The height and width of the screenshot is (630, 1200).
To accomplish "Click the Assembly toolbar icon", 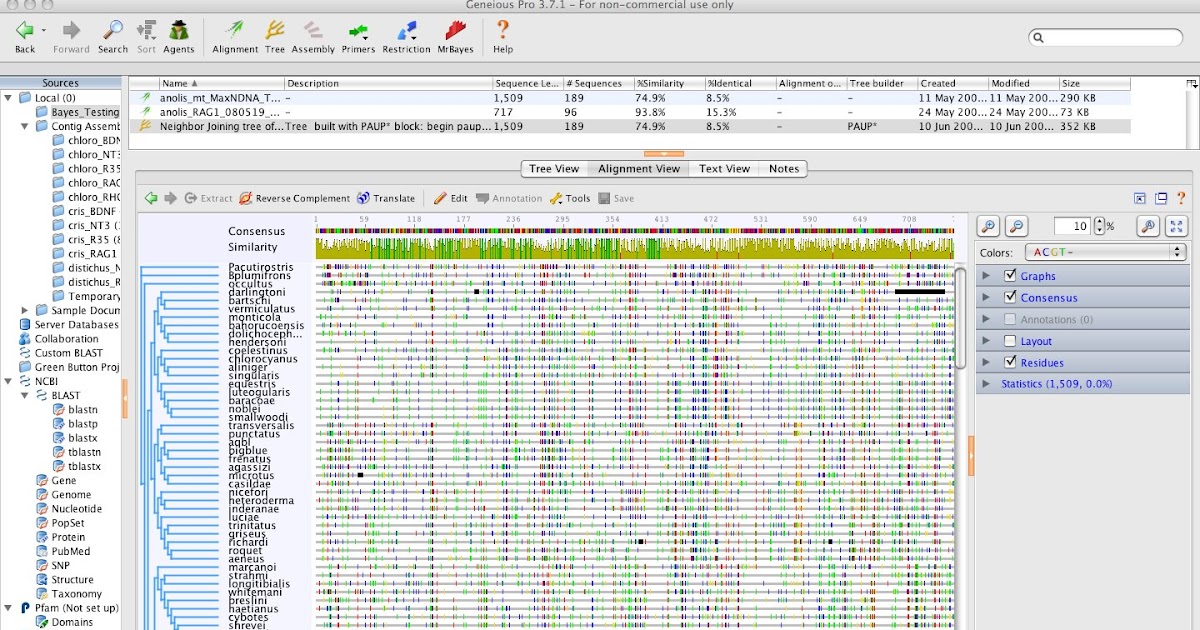I will 312,36.
